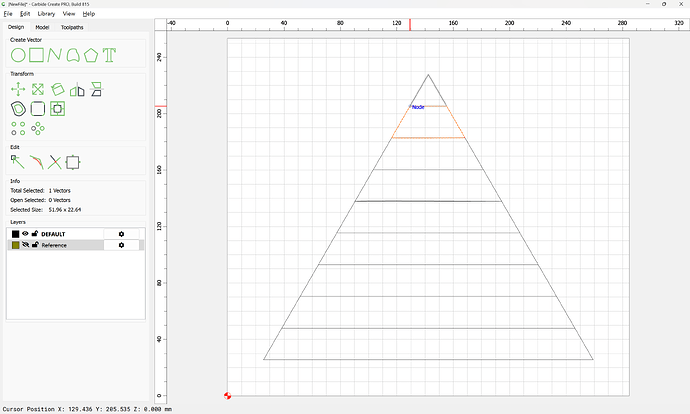Activate the Align vectors tool
This screenshot has height=414, width=690.
click(96, 89)
